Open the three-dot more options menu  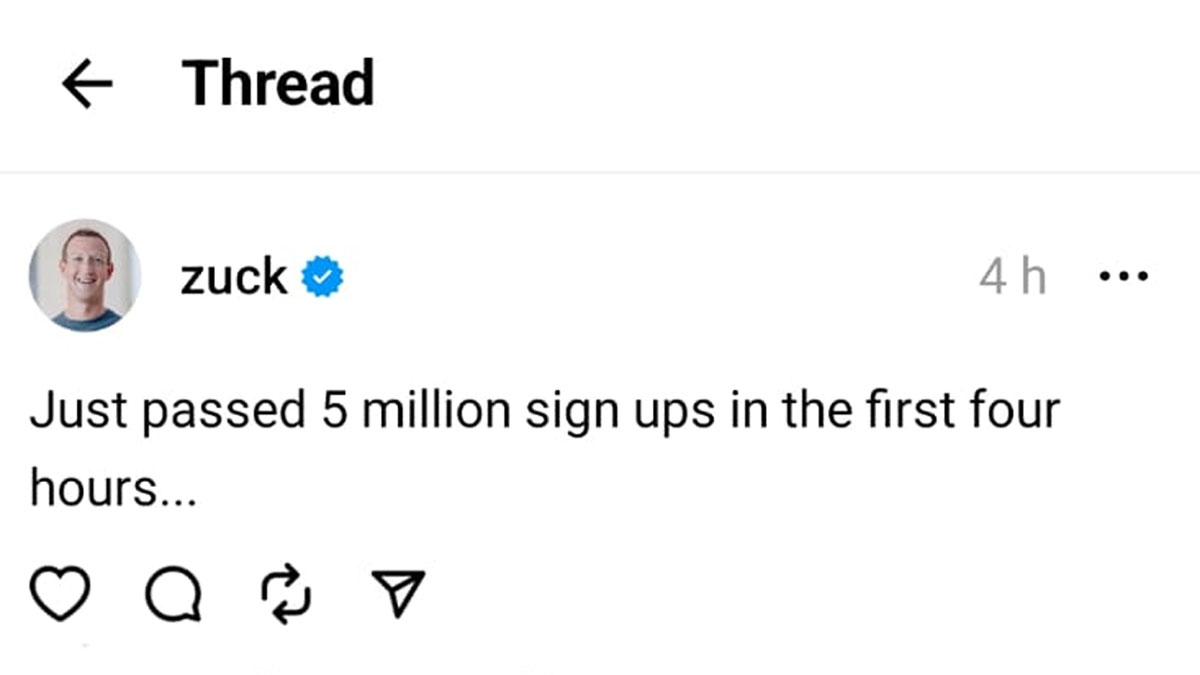pos(1123,276)
